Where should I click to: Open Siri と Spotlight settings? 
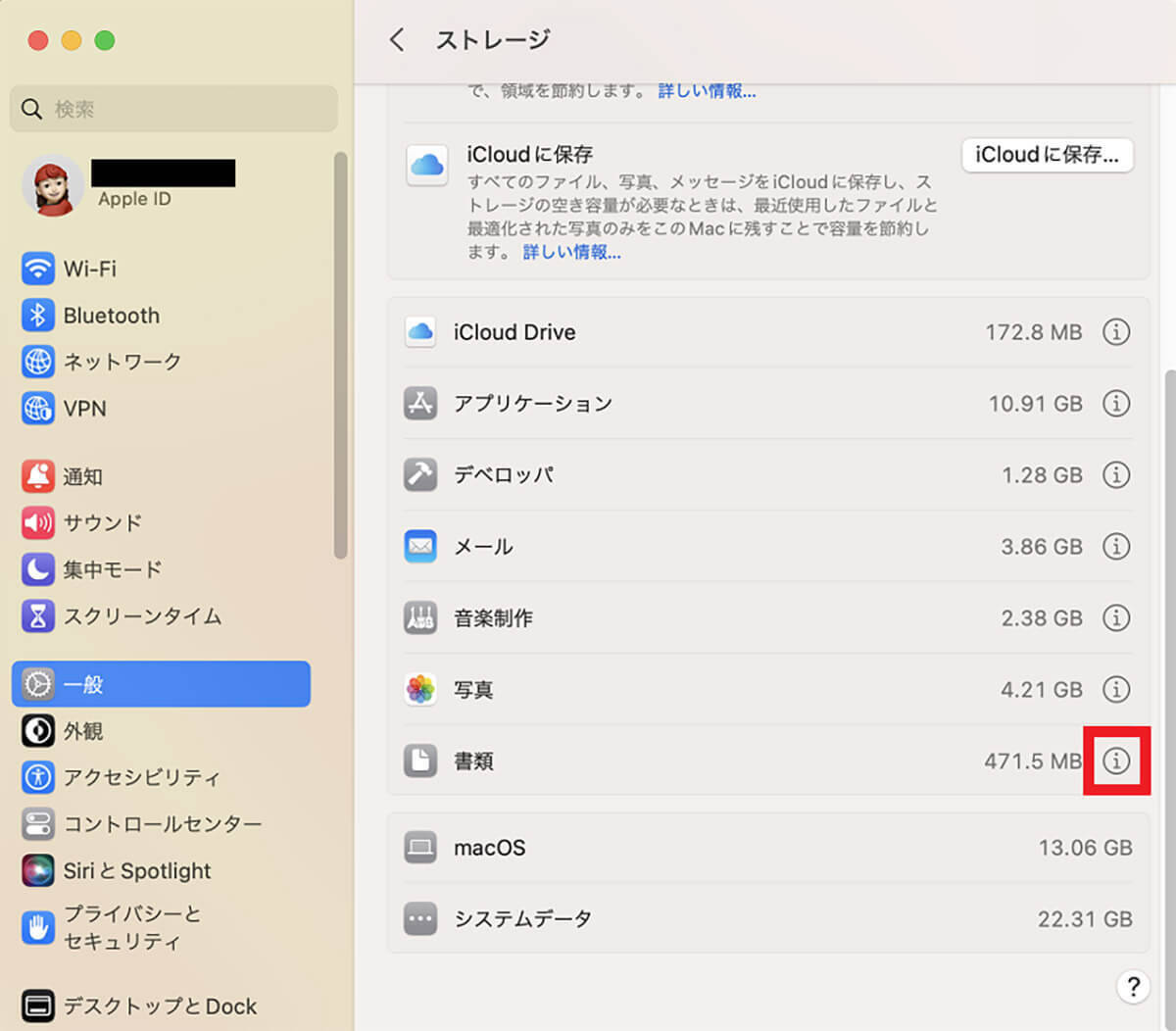[136, 870]
